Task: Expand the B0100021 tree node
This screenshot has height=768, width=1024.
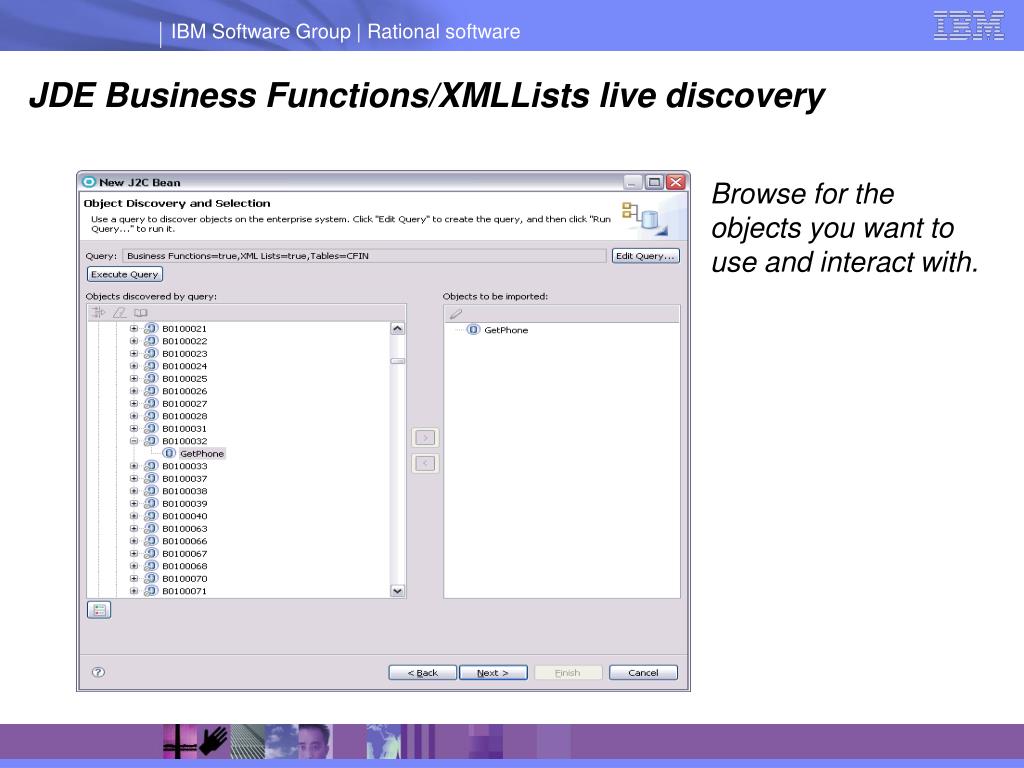Action: point(134,328)
